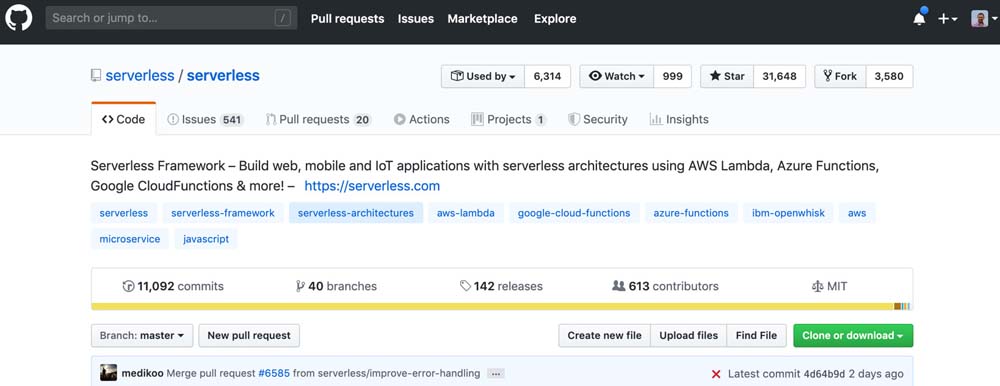View the 11,092 commits history
Viewport: 1000px width, 386px height.
click(173, 286)
